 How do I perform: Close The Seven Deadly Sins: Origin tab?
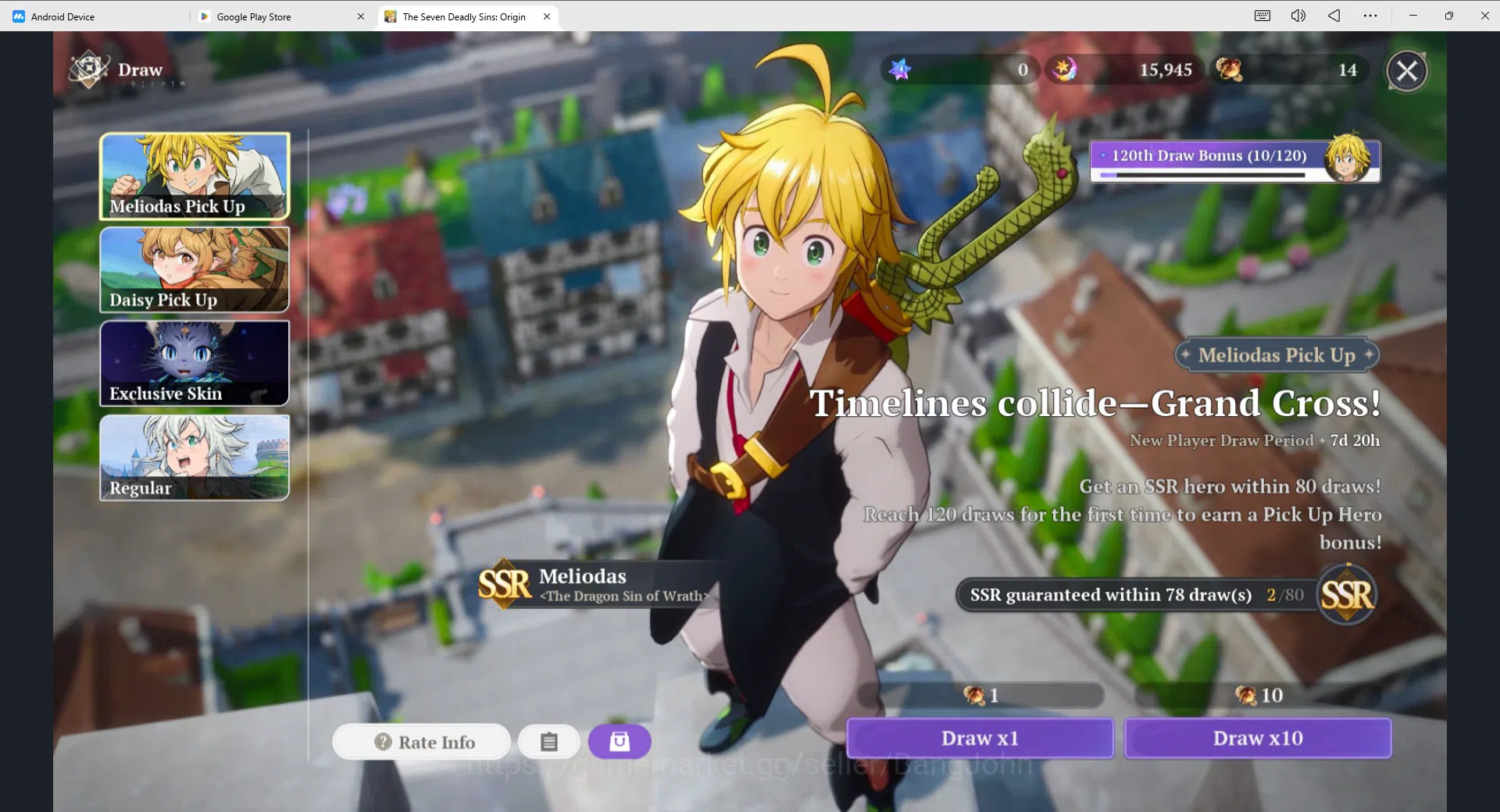coord(547,16)
